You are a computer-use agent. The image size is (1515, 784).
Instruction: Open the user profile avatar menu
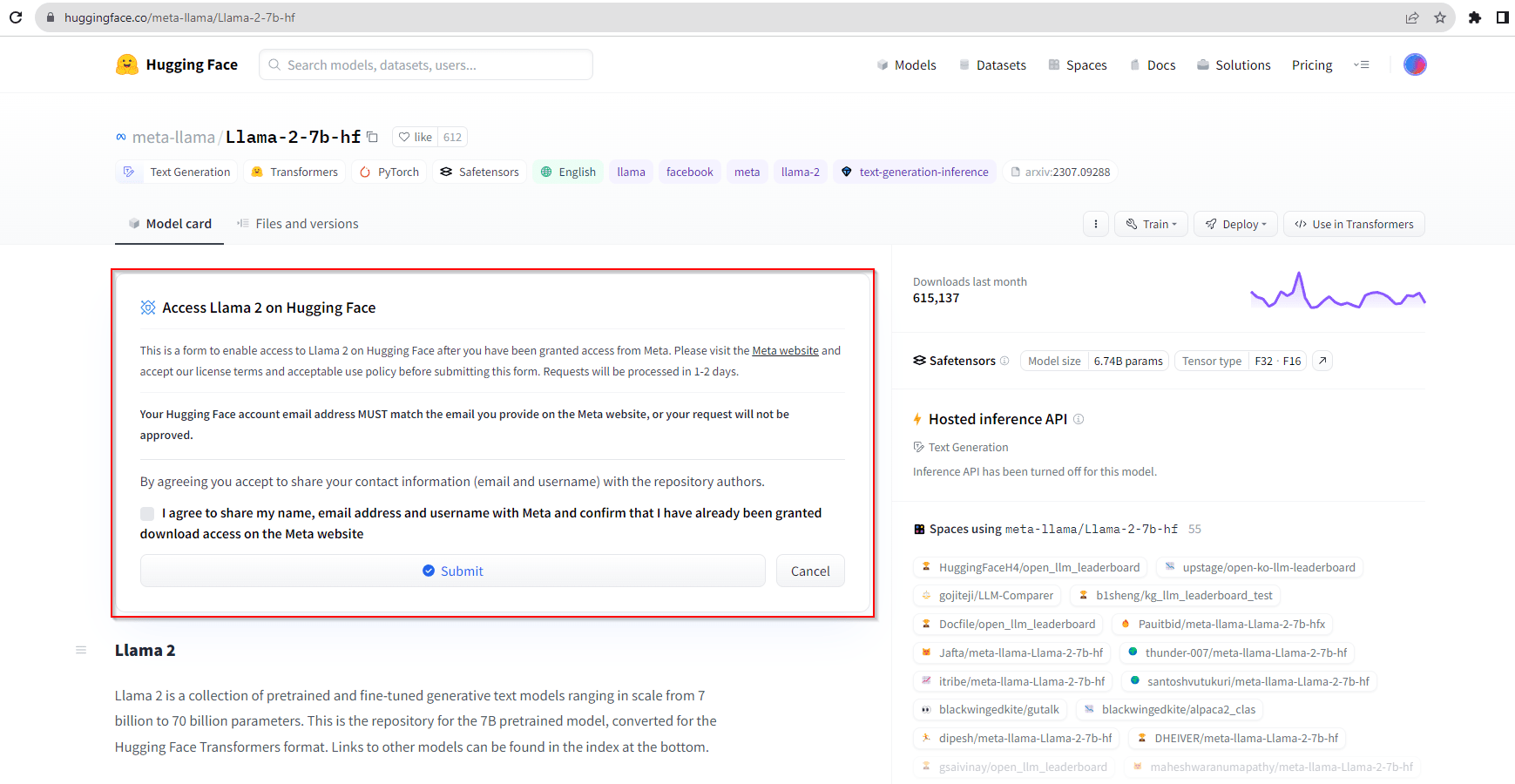tap(1414, 64)
